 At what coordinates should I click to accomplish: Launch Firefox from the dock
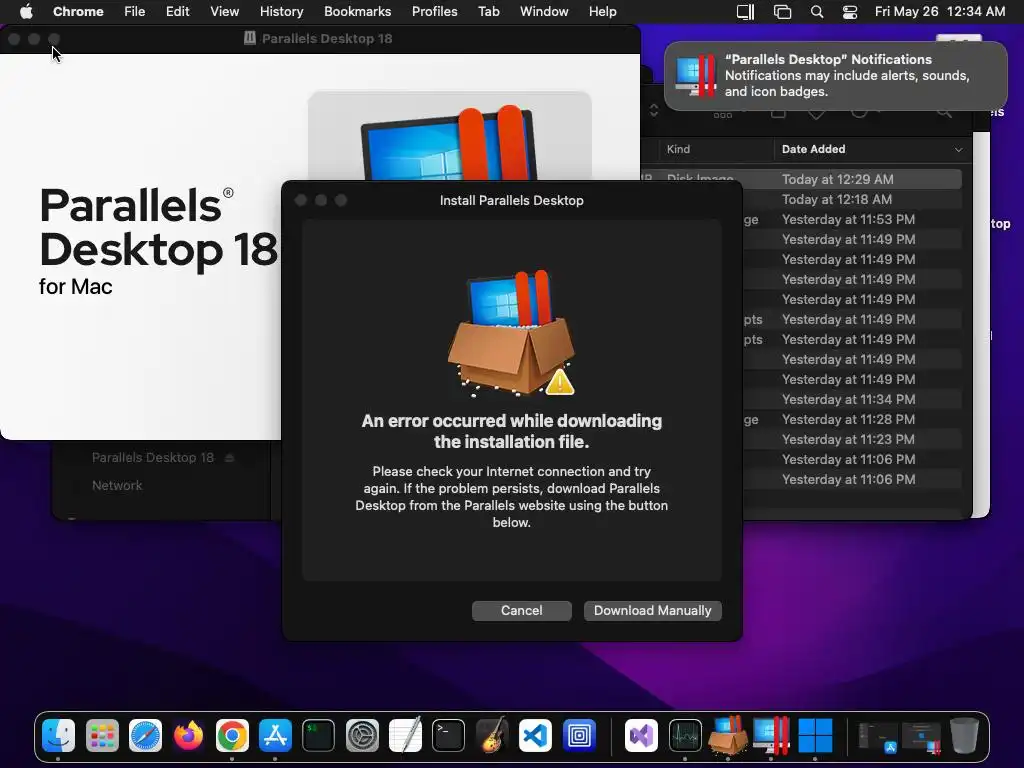(189, 735)
